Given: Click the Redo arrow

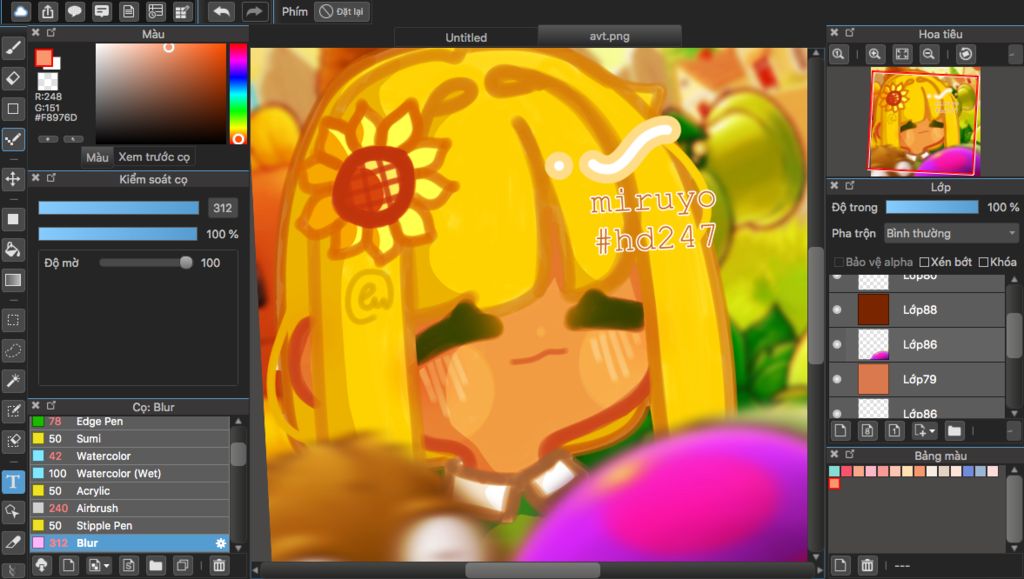Looking at the screenshot, I should (253, 11).
